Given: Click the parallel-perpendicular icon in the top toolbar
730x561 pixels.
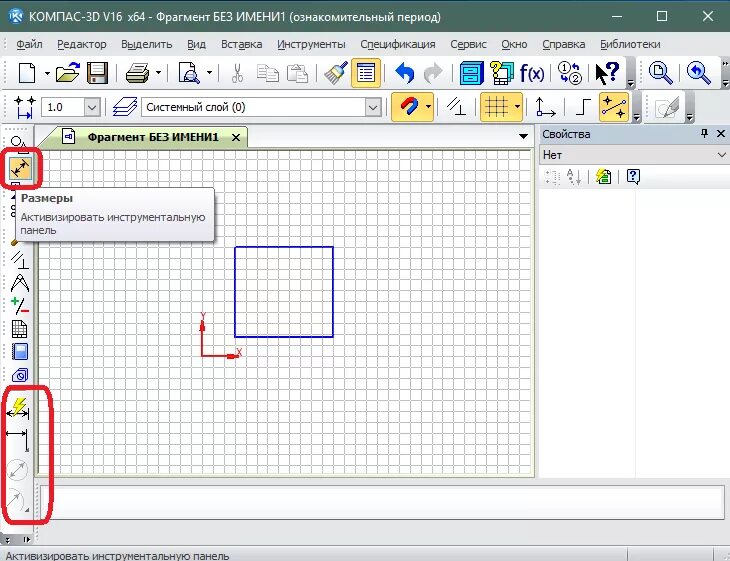Looking at the screenshot, I should (x=456, y=107).
